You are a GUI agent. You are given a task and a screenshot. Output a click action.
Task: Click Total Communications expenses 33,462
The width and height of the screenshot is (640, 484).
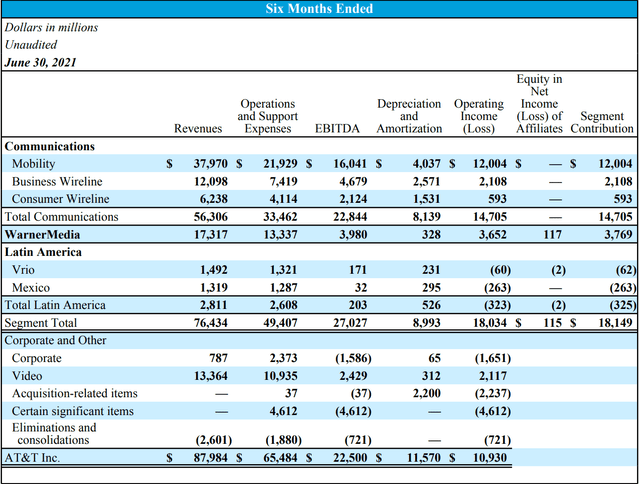coord(280,217)
